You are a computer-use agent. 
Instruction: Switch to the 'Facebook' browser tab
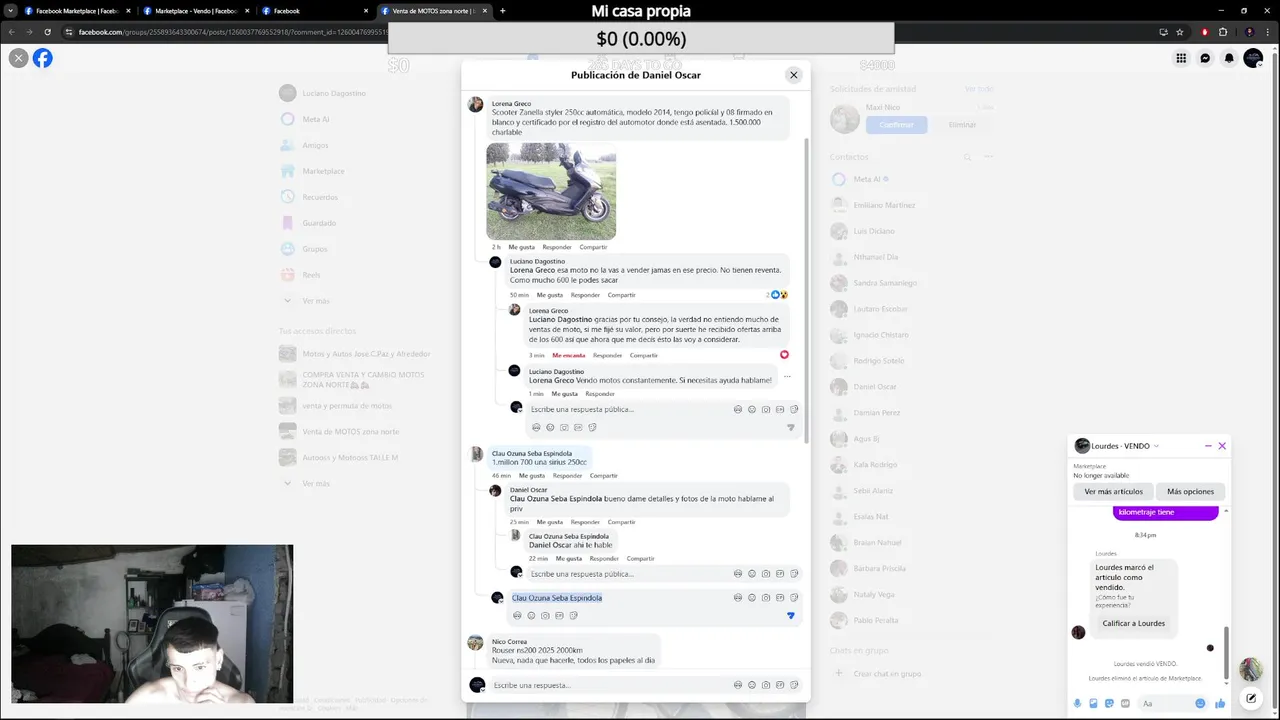tap(316, 11)
